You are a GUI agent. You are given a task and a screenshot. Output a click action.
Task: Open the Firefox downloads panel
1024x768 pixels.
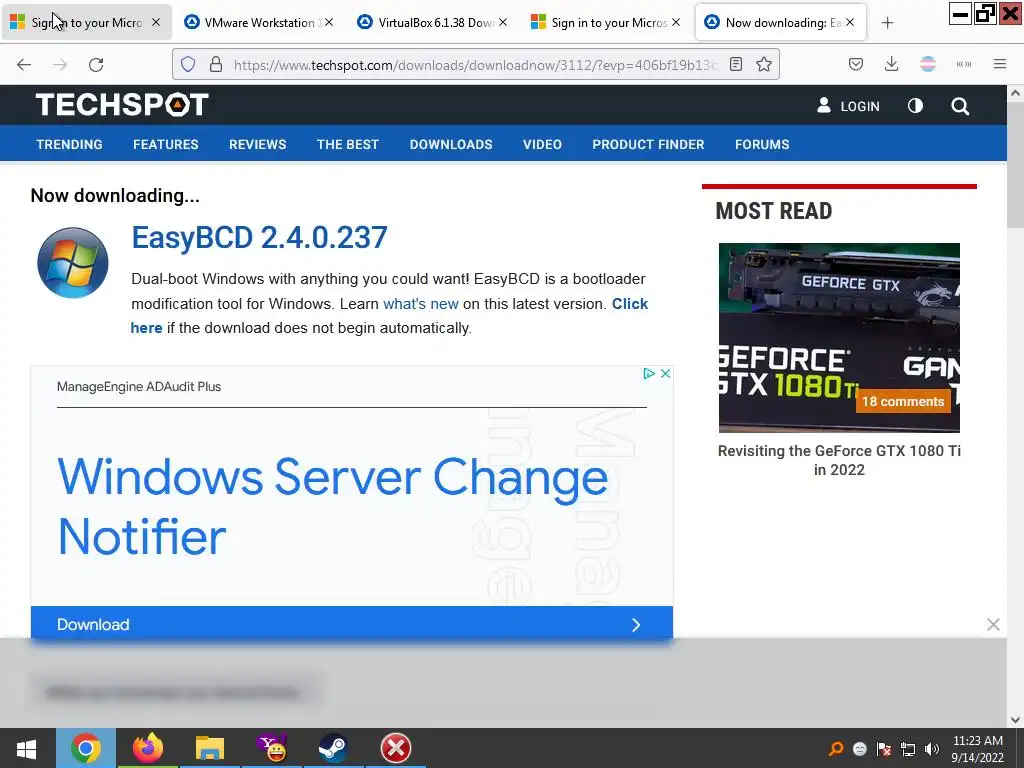point(891,64)
